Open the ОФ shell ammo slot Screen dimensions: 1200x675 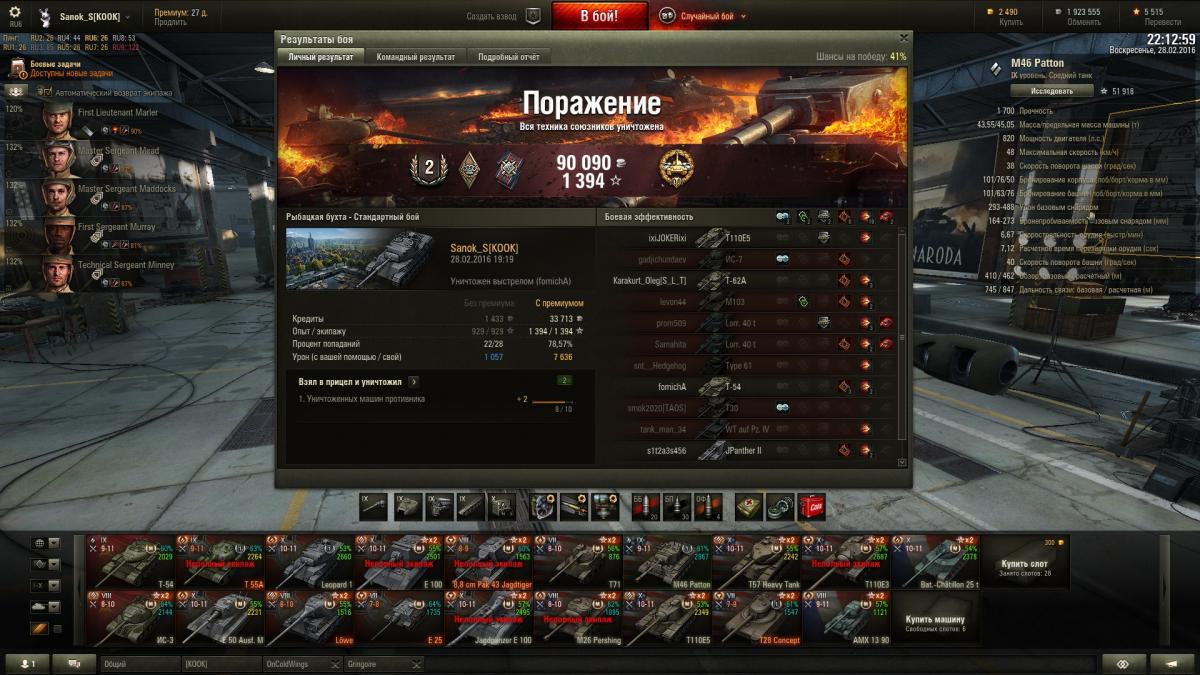pyautogui.click(x=706, y=506)
